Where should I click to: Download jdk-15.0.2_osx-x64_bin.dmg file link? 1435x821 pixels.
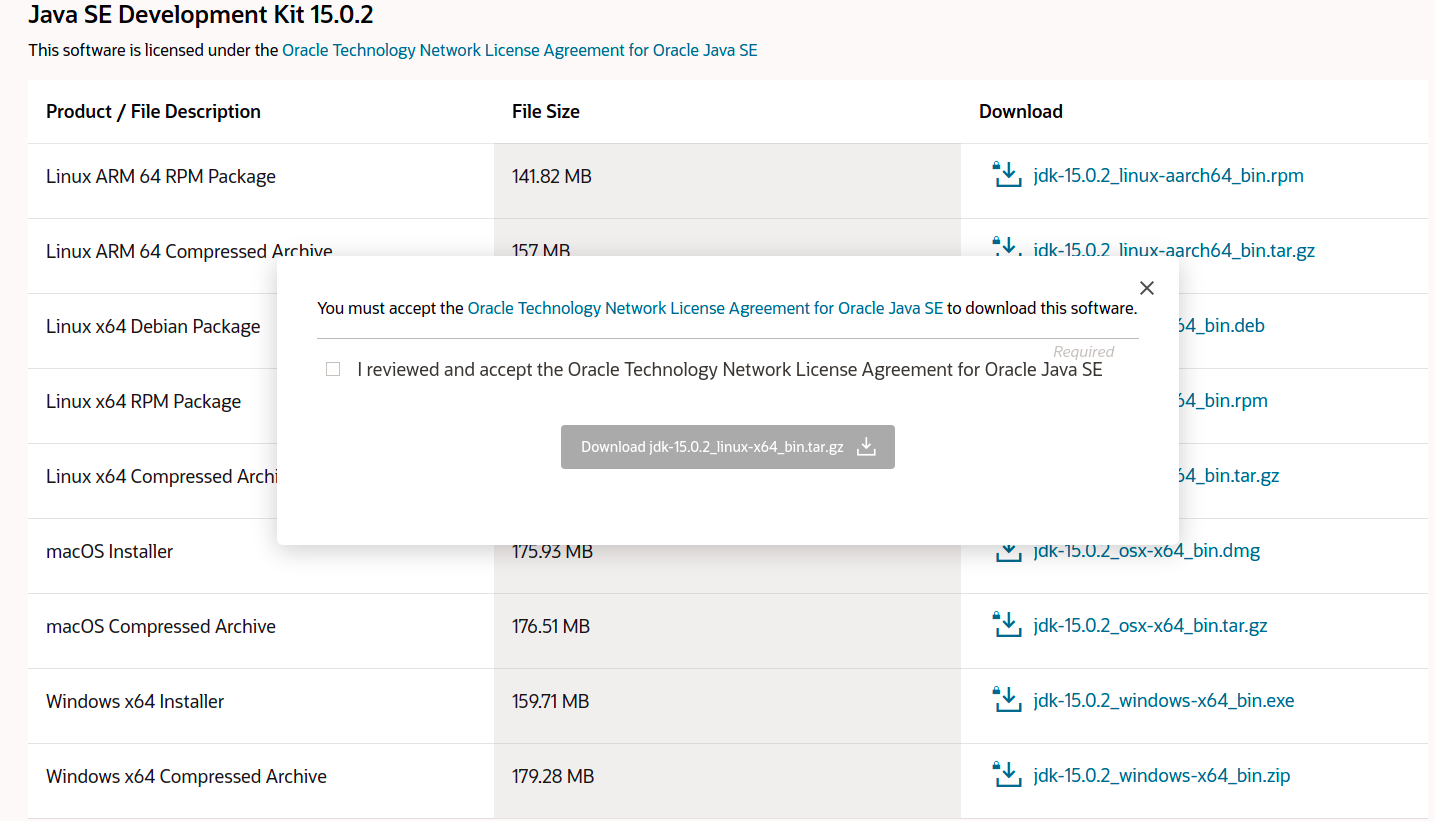(x=1146, y=552)
